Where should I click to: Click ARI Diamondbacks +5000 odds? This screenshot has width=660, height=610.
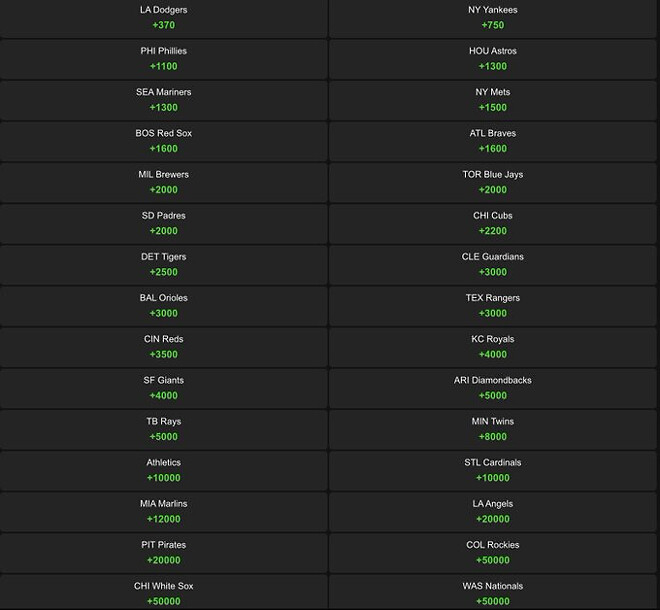click(x=493, y=387)
